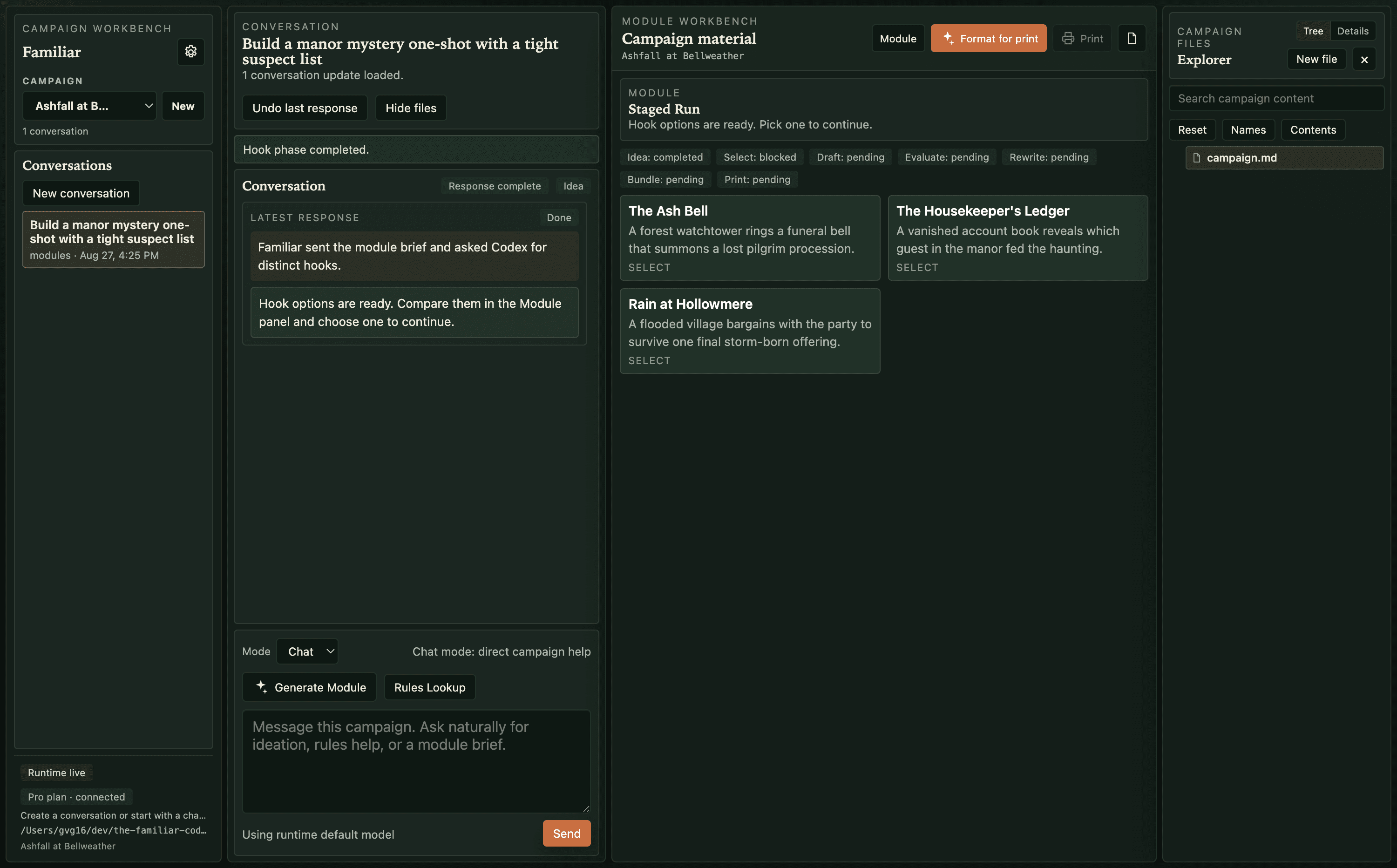The width and height of the screenshot is (1397, 868).
Task: Click 'Rewrite: pending' stage chip
Action: tap(1049, 157)
